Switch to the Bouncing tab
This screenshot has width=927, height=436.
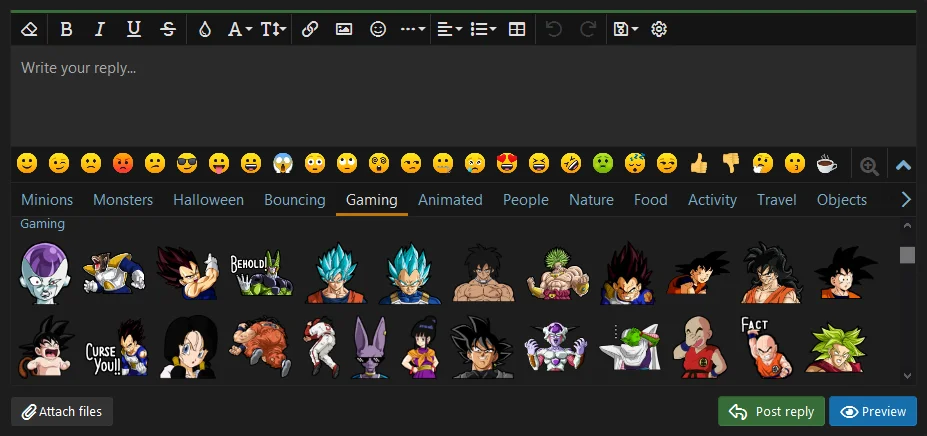294,200
